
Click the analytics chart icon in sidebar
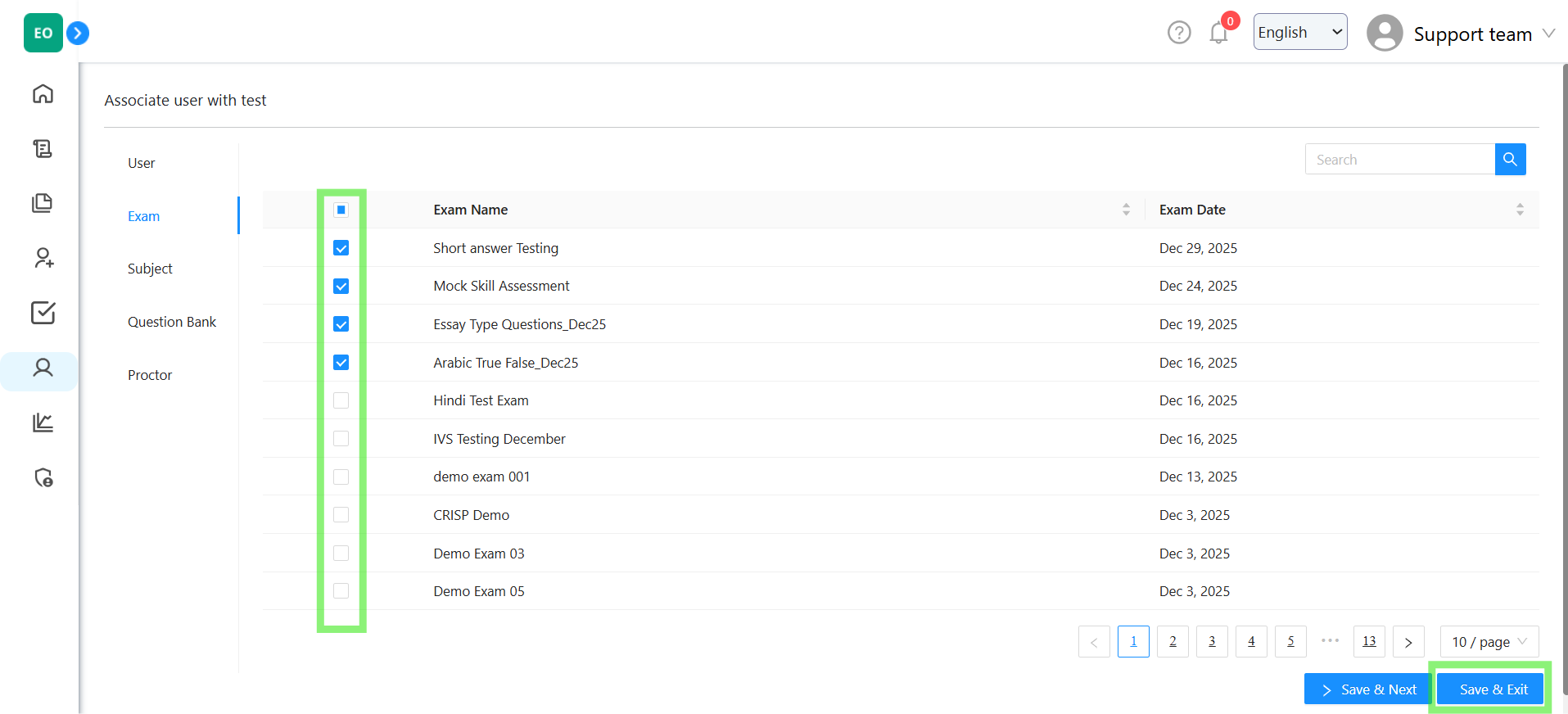click(x=43, y=423)
